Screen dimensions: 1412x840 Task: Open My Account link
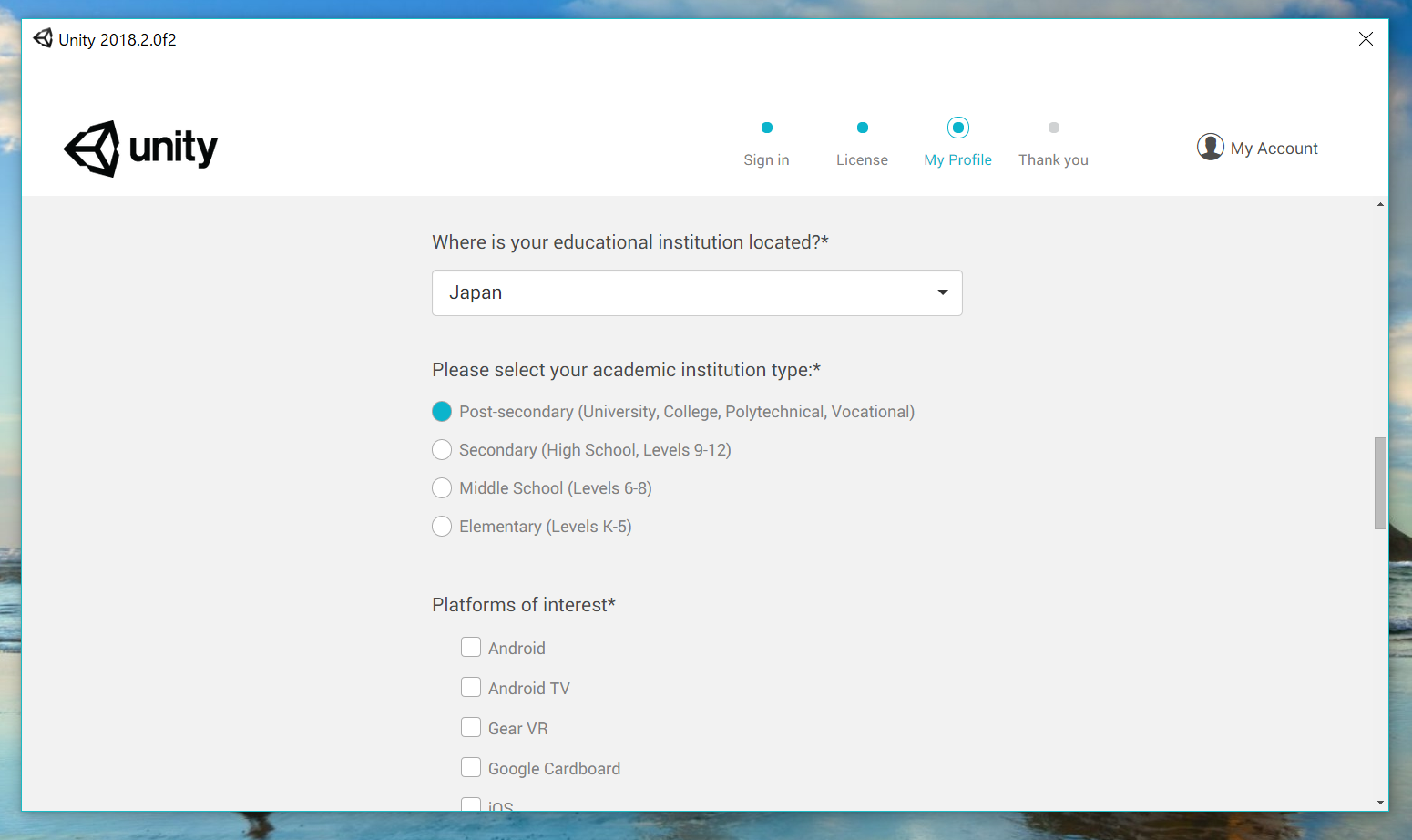(x=1274, y=149)
